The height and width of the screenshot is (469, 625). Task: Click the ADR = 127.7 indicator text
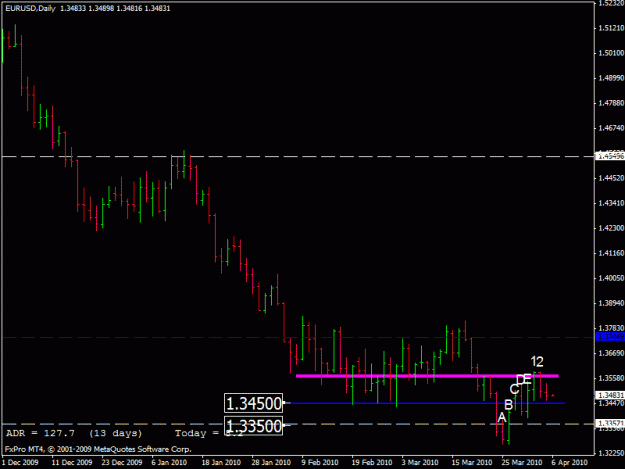click(x=40, y=433)
